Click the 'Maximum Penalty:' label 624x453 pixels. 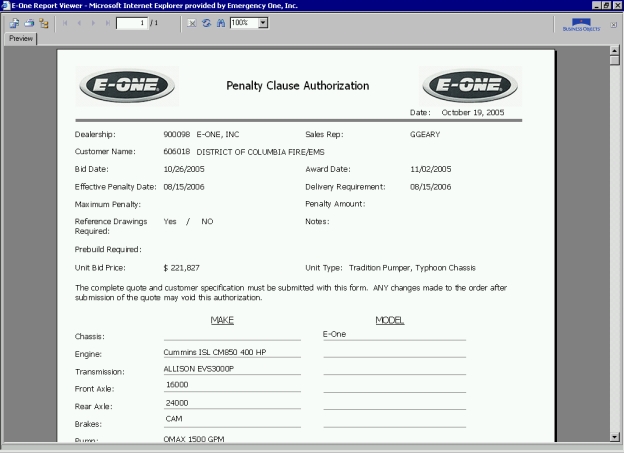pyautogui.click(x=108, y=205)
